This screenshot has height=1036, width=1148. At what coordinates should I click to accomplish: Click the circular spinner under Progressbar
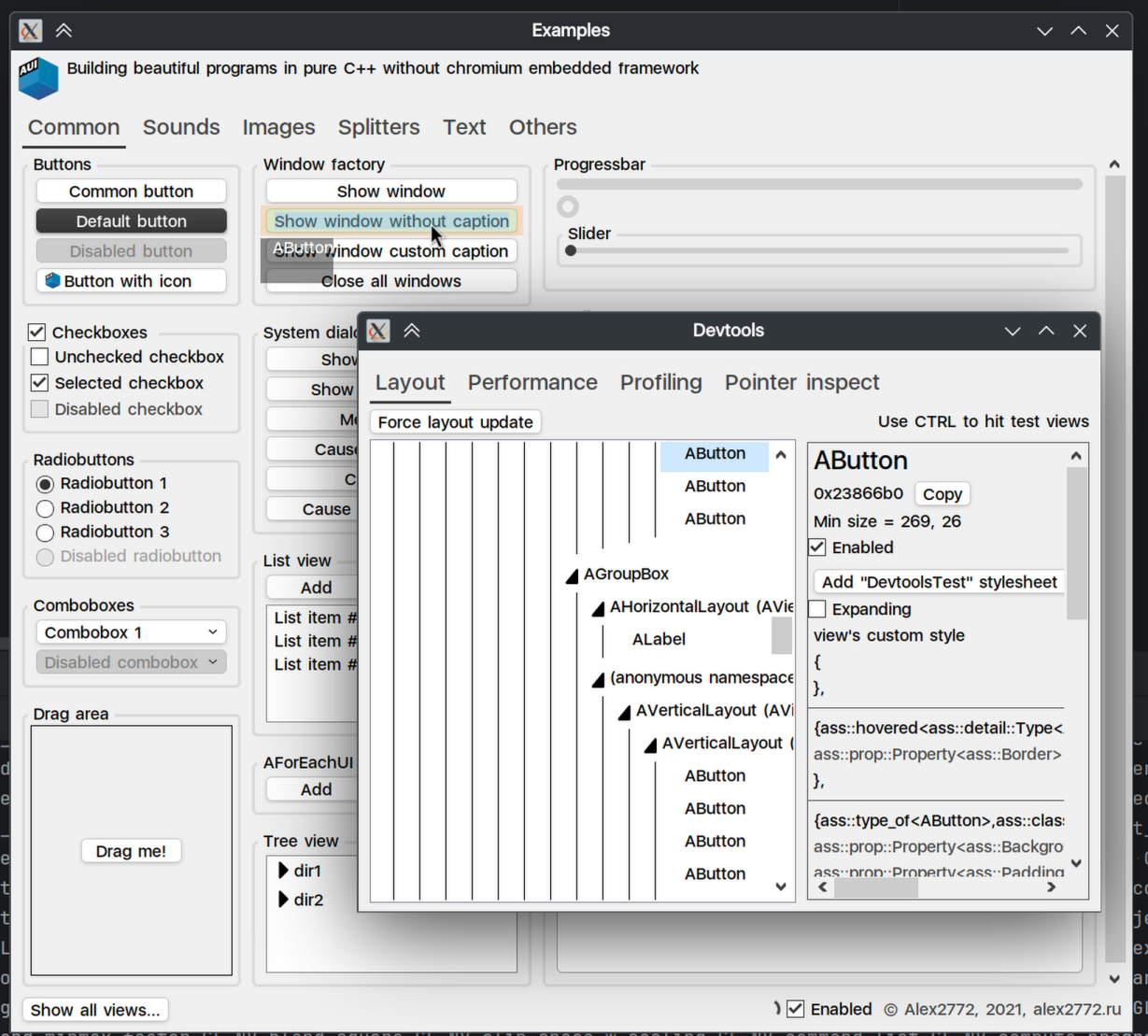coord(568,206)
